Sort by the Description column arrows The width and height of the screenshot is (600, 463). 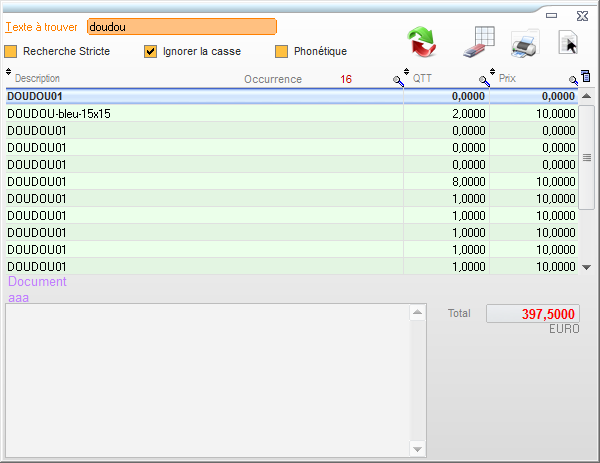9,72
